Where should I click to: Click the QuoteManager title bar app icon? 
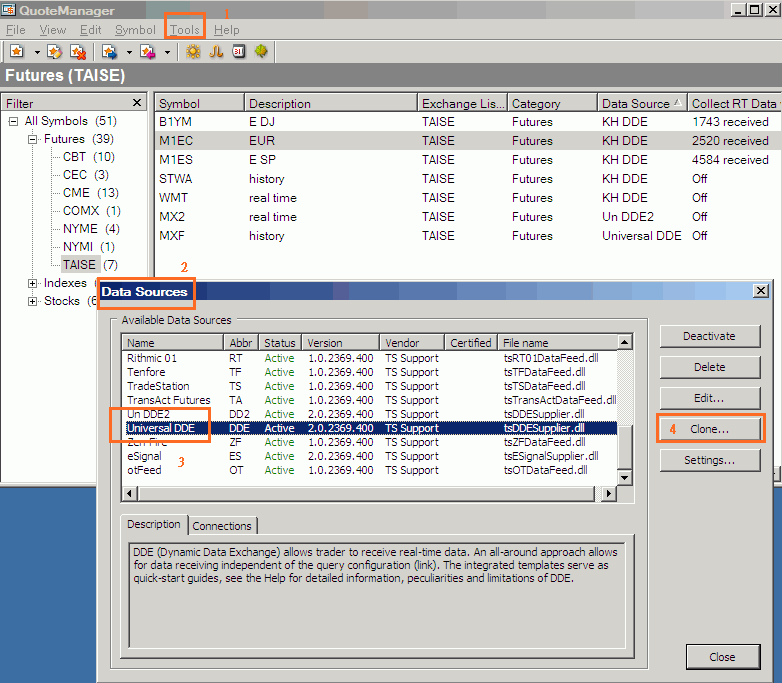click(x=8, y=9)
